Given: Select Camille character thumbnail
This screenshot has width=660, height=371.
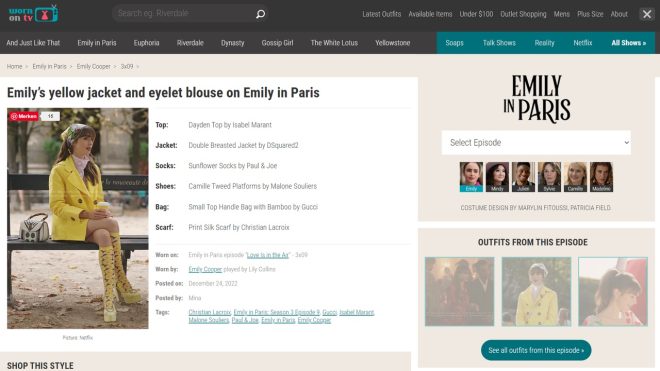Looking at the screenshot, I should click(575, 177).
